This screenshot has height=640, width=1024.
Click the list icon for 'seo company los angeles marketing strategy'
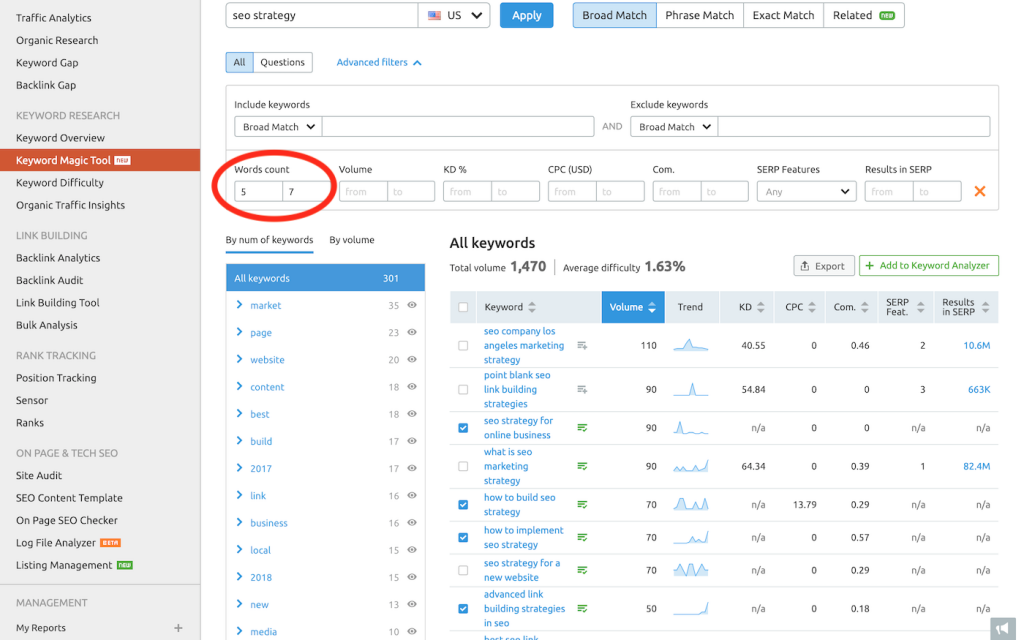click(582, 345)
